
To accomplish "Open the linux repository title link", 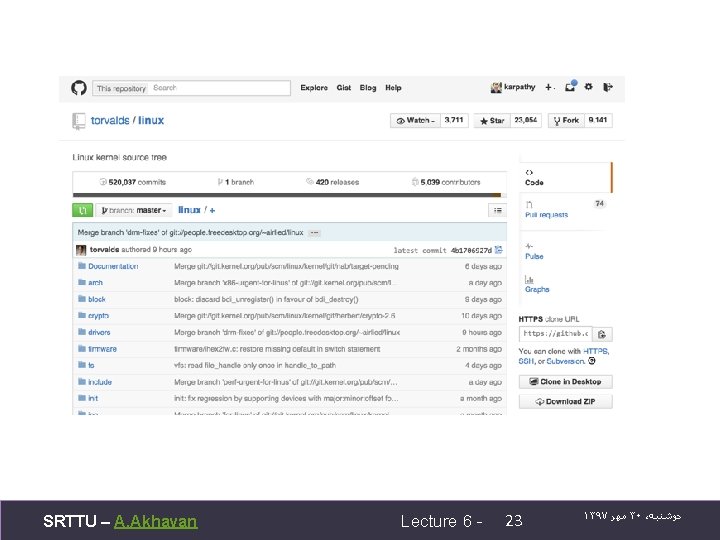I will pos(151,120).
